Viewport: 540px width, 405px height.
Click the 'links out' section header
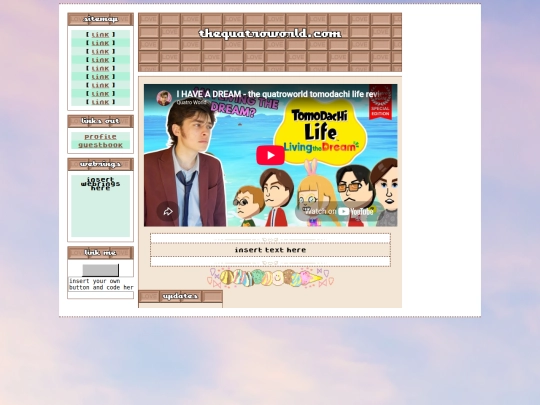(x=100, y=121)
